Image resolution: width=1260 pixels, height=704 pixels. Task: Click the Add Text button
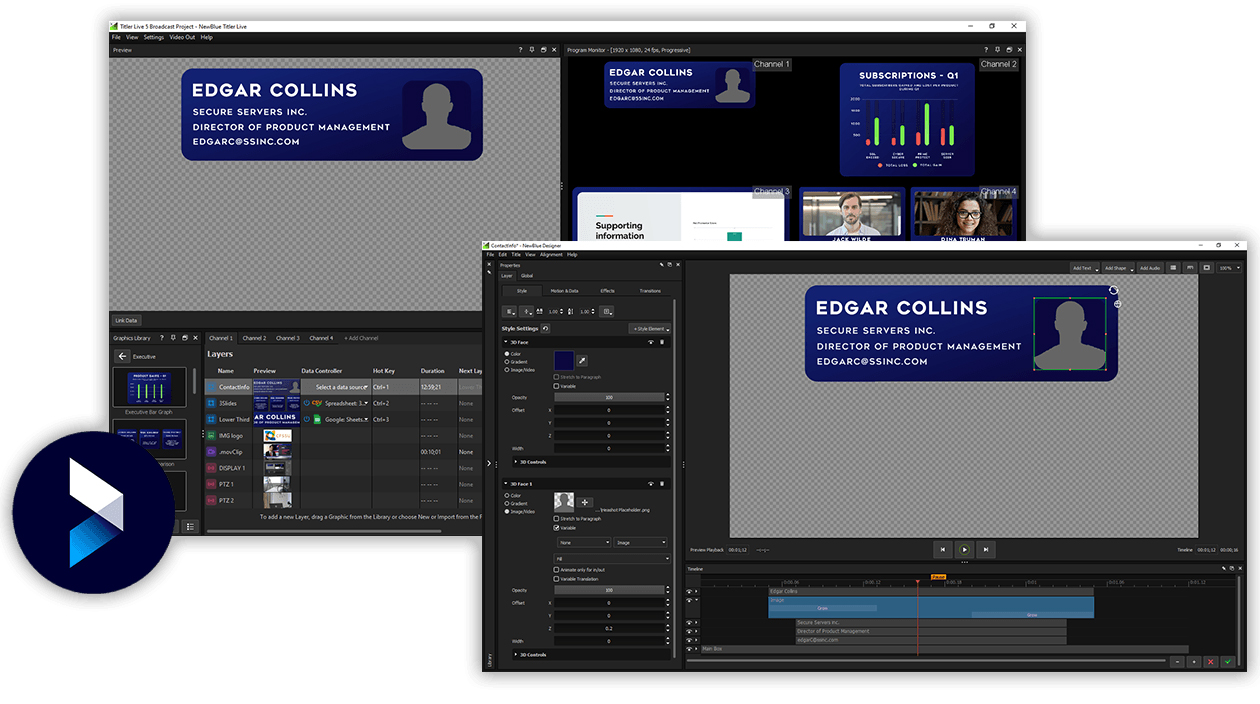[x=1083, y=268]
